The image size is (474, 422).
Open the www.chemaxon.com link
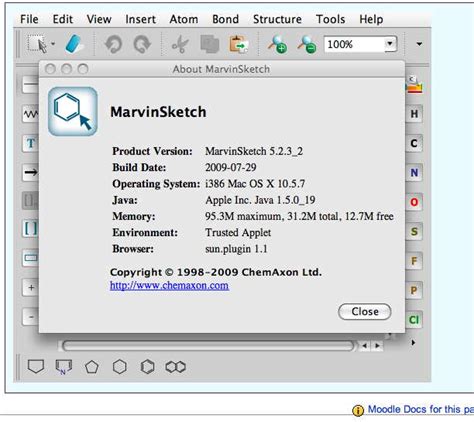[x=169, y=286]
